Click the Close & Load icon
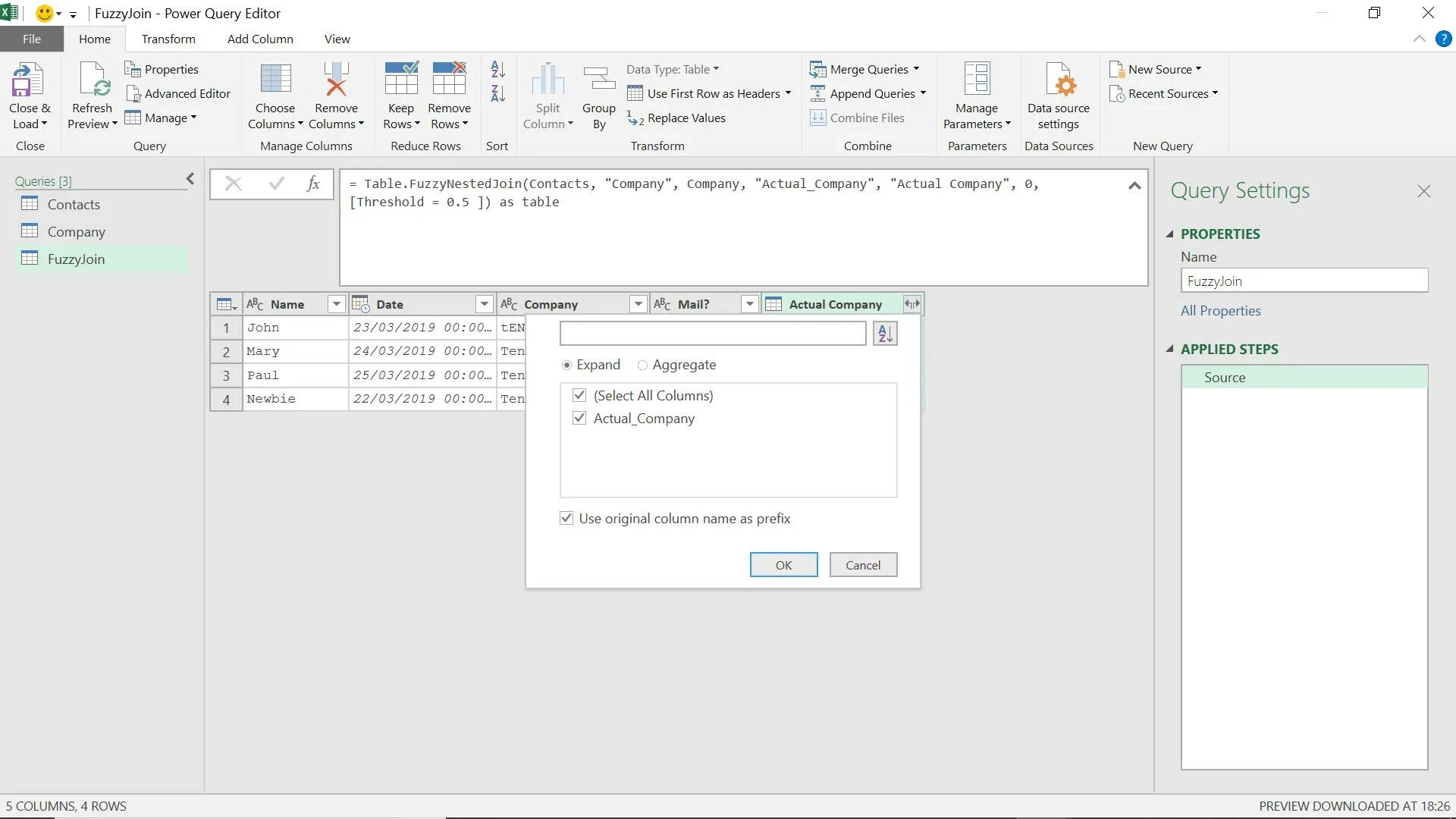 (x=28, y=80)
